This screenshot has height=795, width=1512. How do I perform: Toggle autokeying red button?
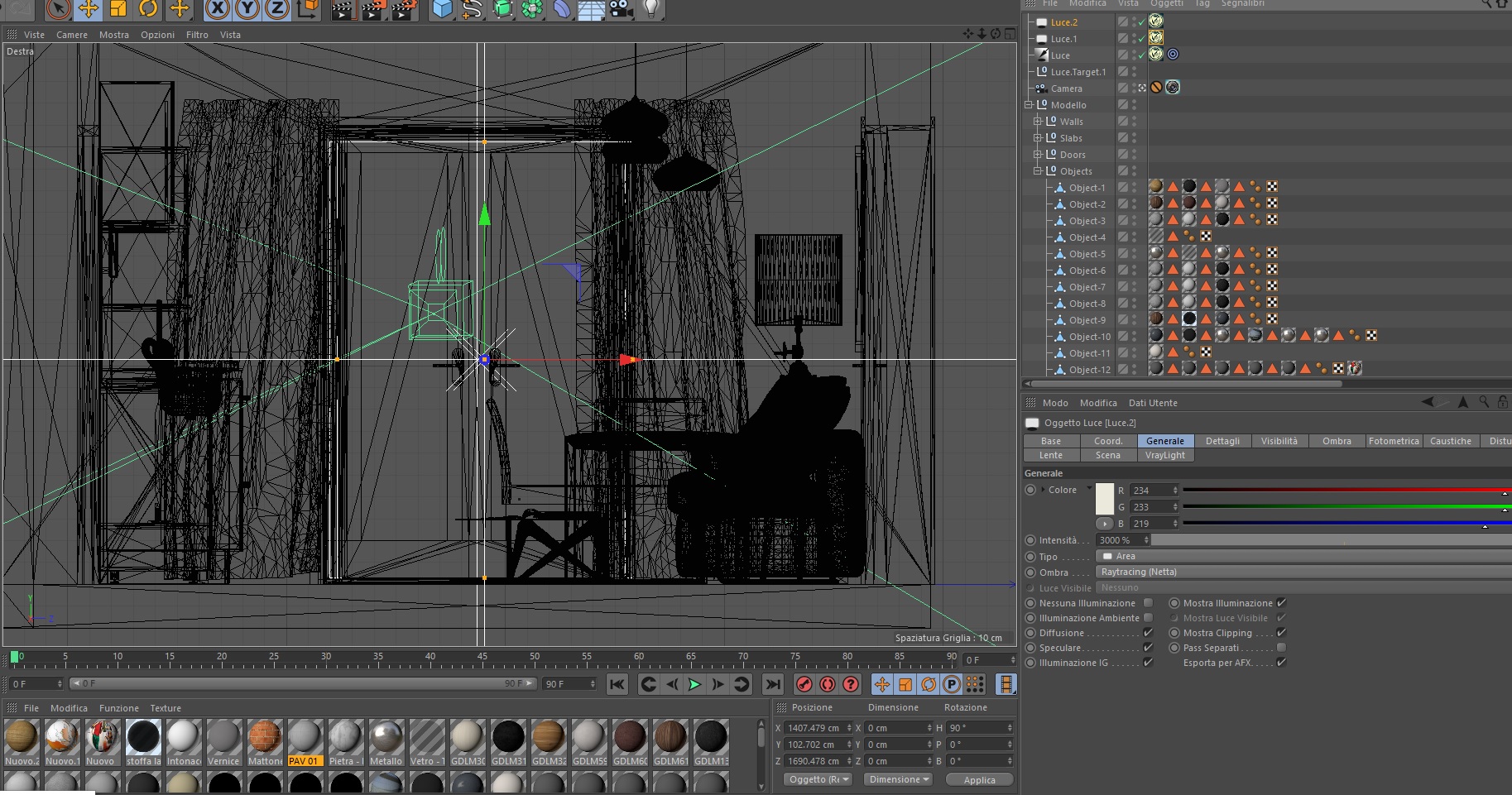click(828, 684)
